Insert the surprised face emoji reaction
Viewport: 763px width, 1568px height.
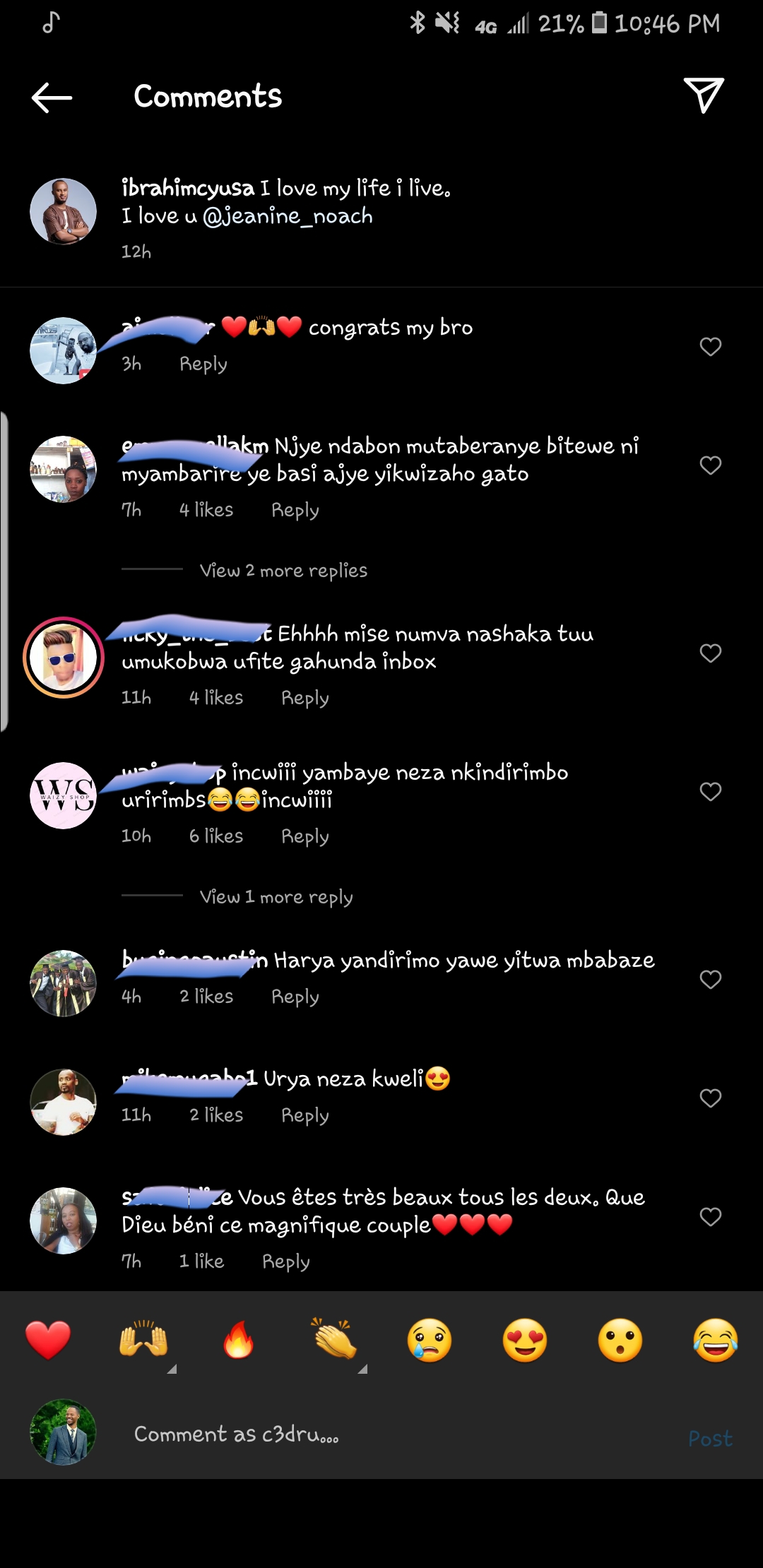click(620, 1340)
